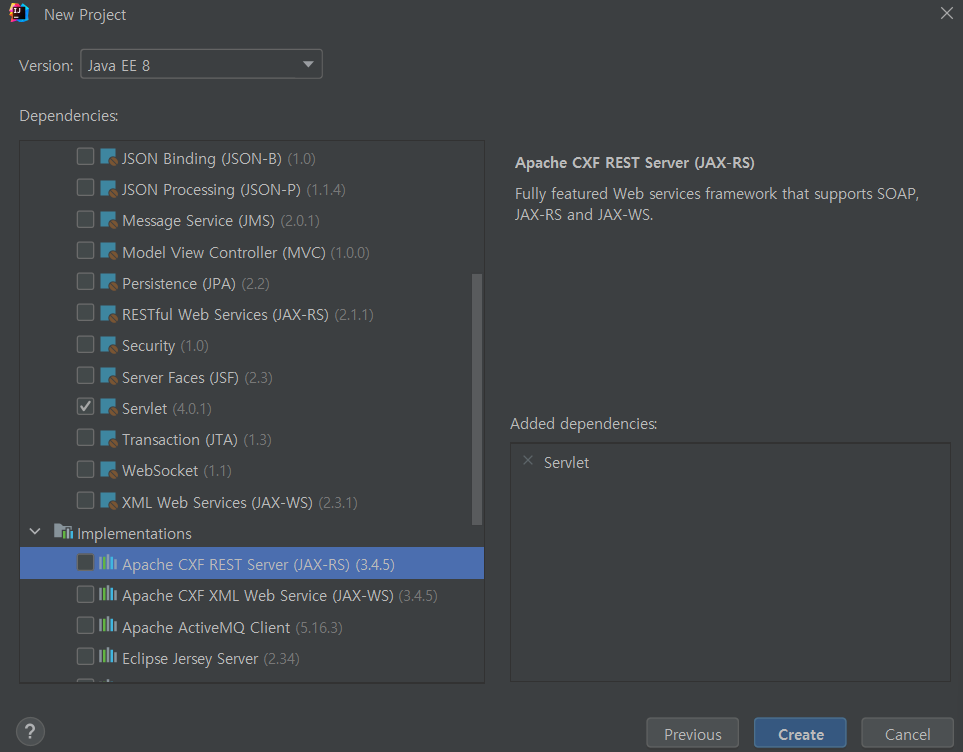Screen dimensions: 963x752
Task: Click the JSON Processing (JSON-P) spec icon
Action: 109,188
